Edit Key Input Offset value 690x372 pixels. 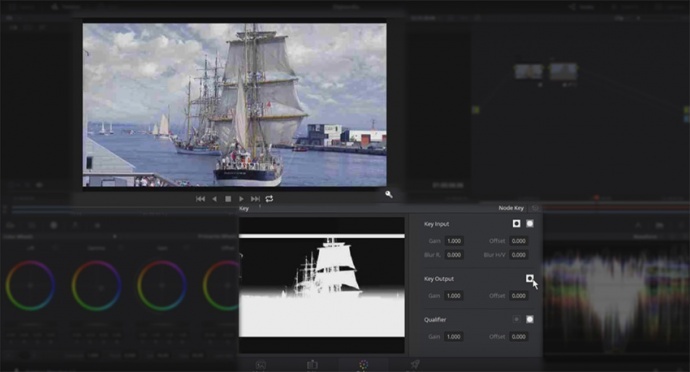click(518, 241)
